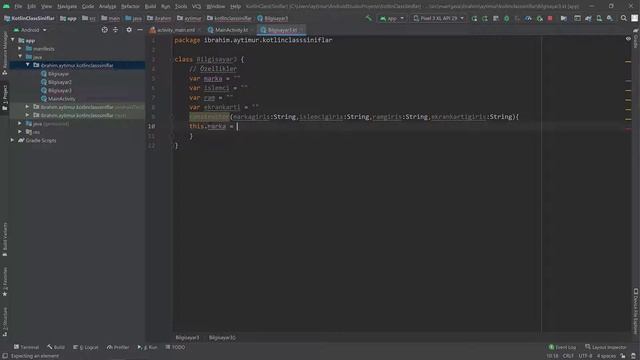The width and height of the screenshot is (640, 360).
Task: Toggle the Build Variants side tab
Action: (5, 239)
